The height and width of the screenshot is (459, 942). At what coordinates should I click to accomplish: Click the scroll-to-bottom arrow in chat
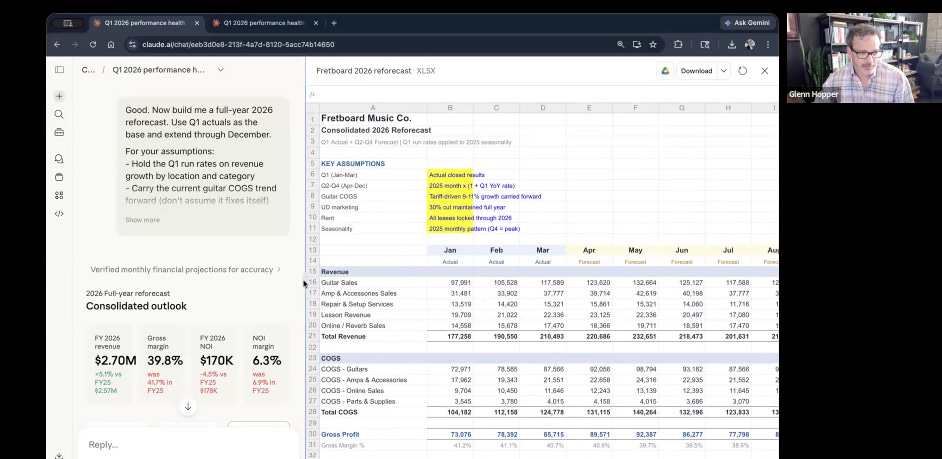pyautogui.click(x=187, y=406)
